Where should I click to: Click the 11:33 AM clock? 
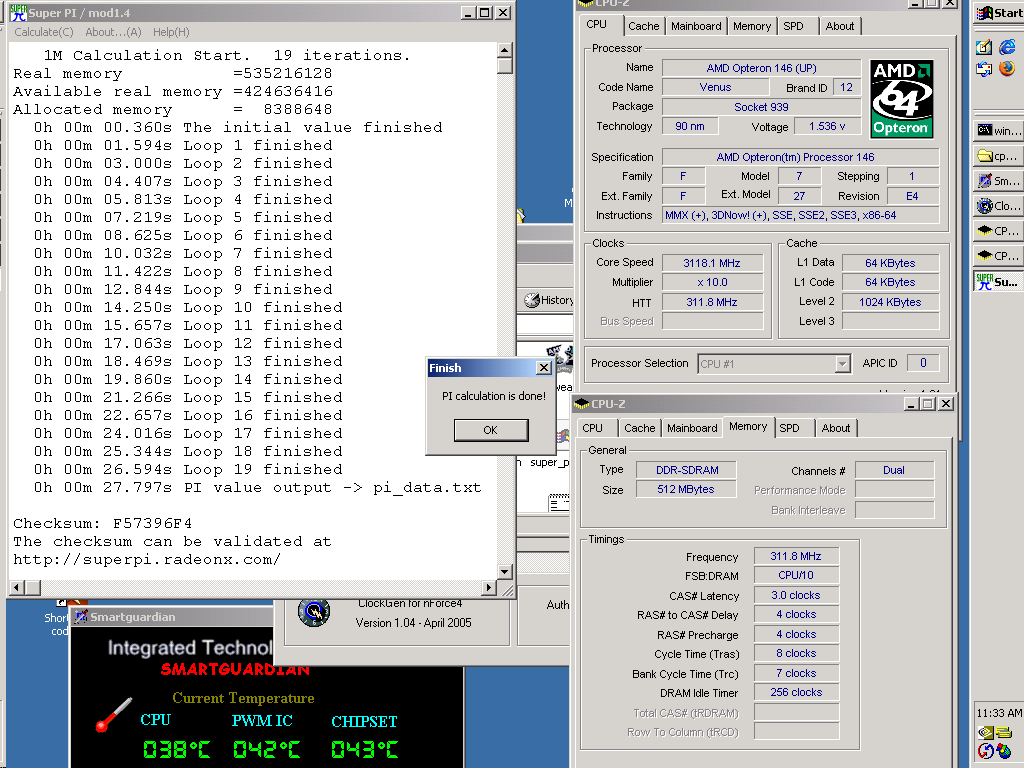click(999, 712)
